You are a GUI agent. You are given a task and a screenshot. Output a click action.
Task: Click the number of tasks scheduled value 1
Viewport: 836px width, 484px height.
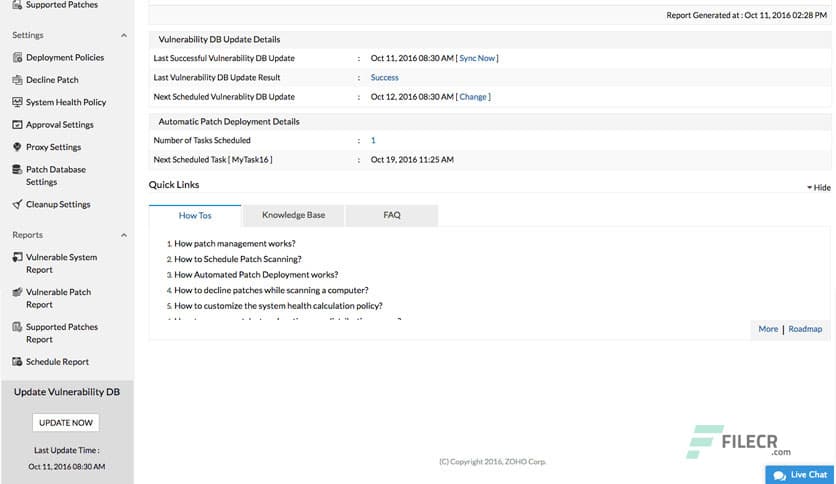coord(373,140)
